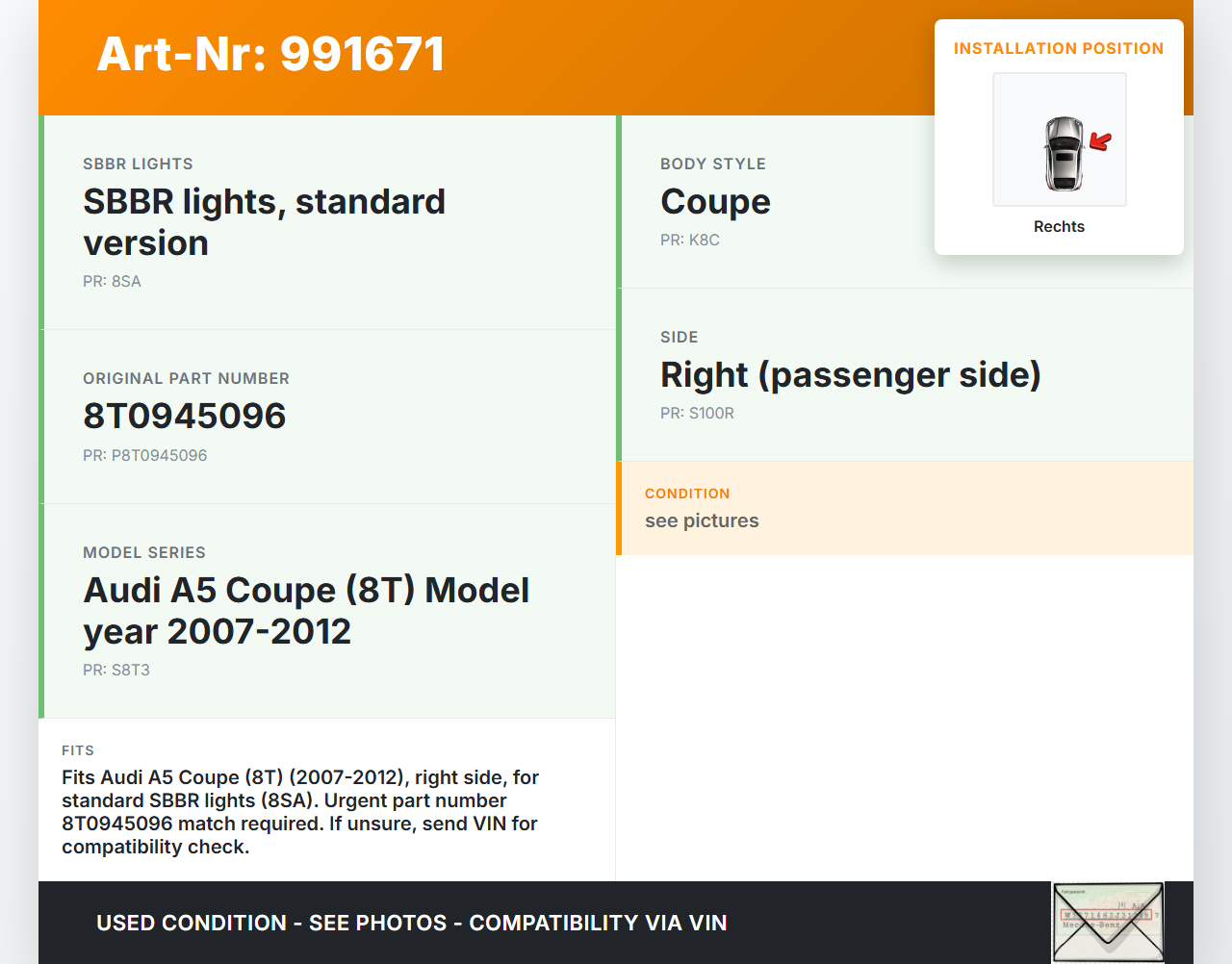This screenshot has width=1232, height=964.
Task: Click the Rechts caption under the car
Action: pyautogui.click(x=1059, y=226)
